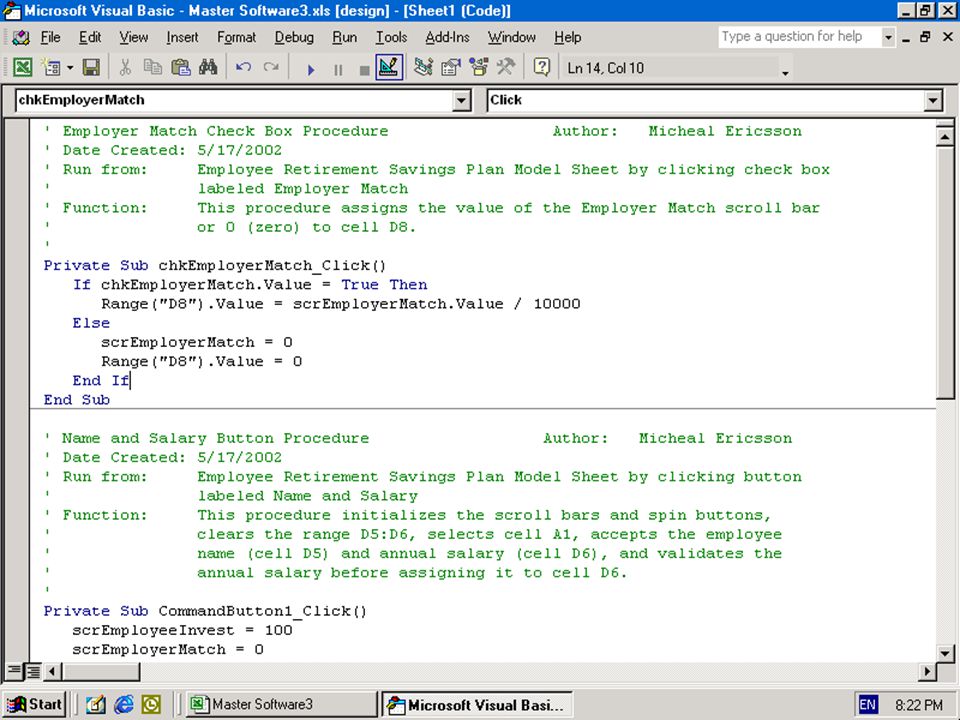Click the Range("D8").Value = 0 line
This screenshot has width=960, height=720.
point(201,362)
